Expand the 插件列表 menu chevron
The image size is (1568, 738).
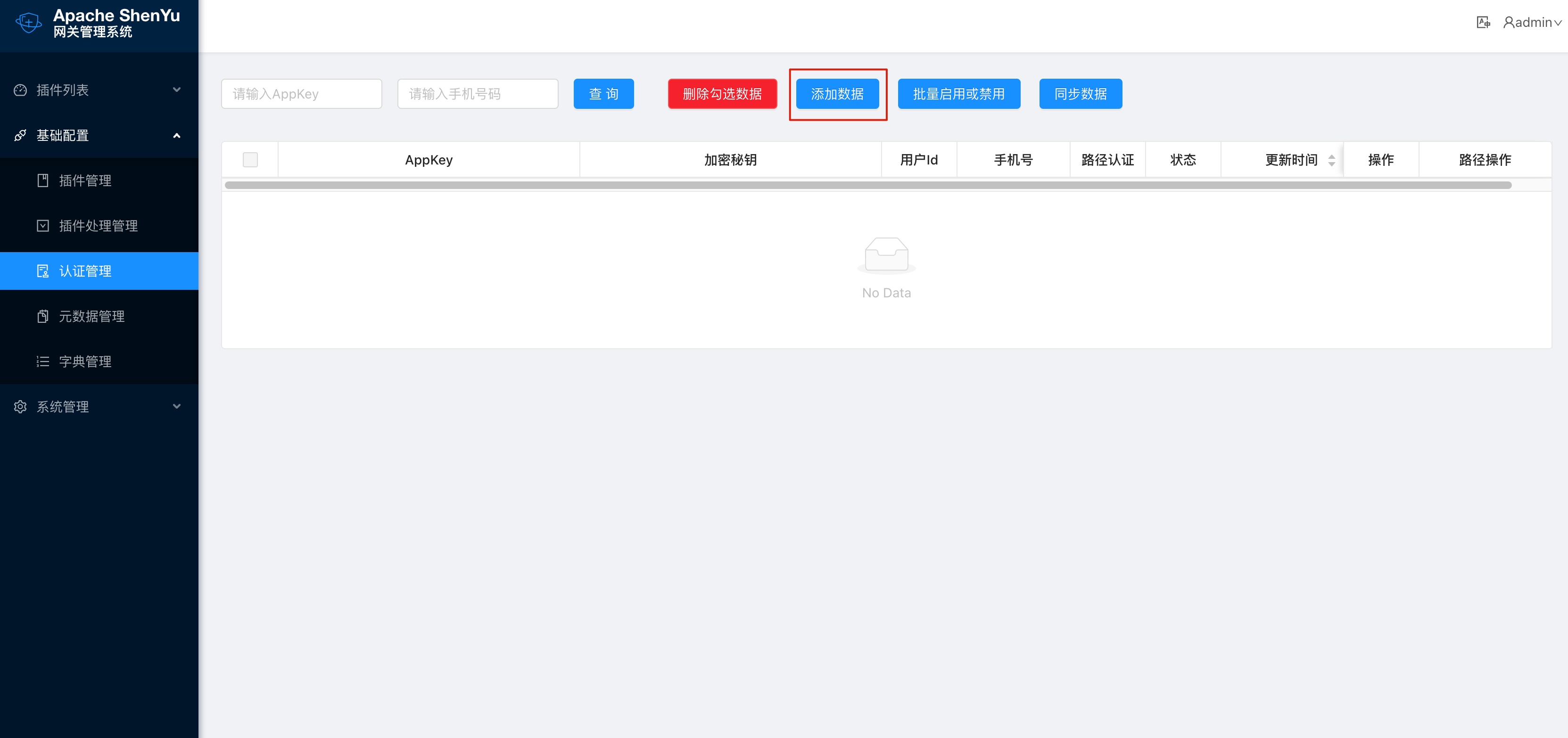[176, 90]
